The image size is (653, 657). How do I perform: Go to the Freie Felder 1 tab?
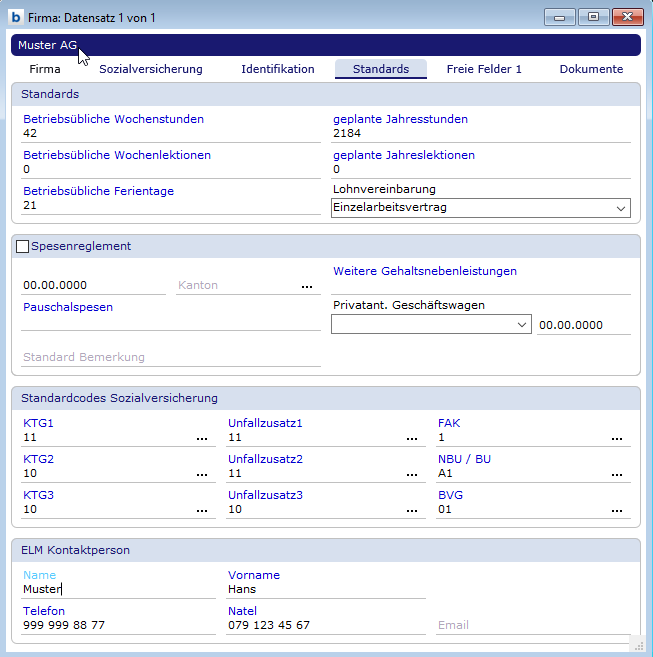click(x=484, y=69)
